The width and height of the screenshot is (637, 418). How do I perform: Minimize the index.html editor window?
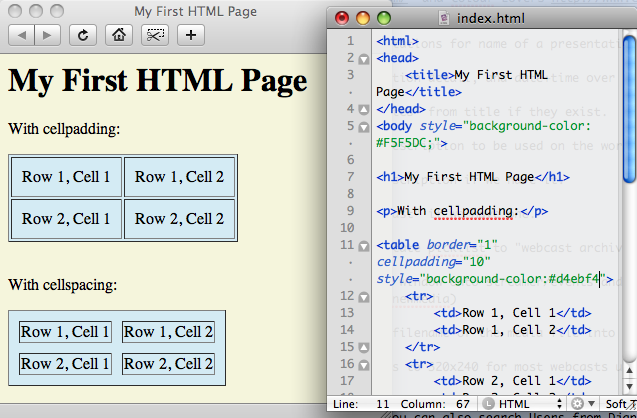pyautogui.click(x=363, y=18)
